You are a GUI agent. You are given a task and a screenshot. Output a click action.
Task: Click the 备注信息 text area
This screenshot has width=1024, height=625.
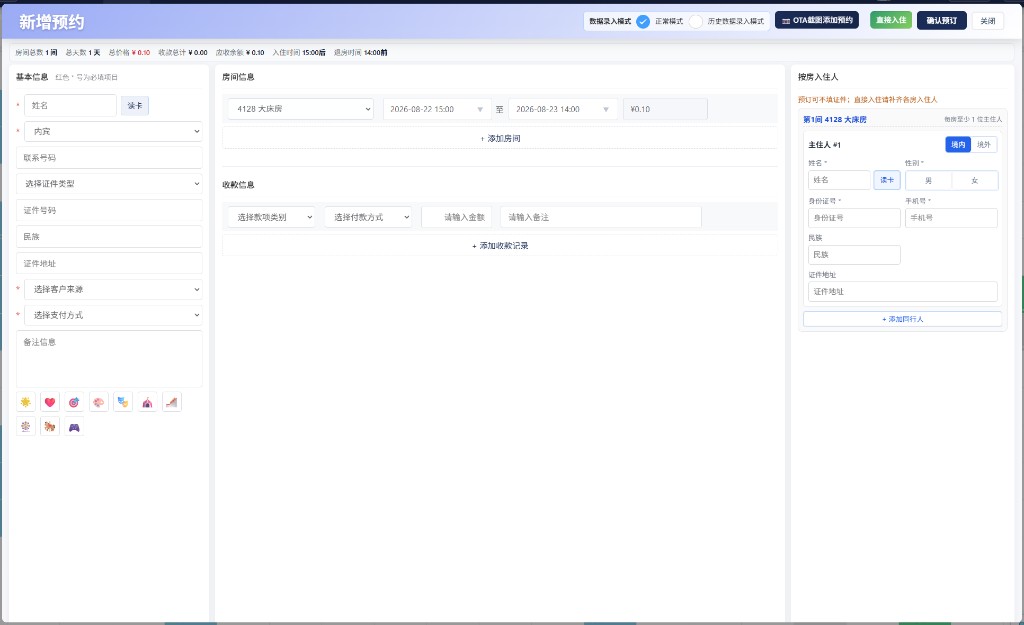coord(109,359)
